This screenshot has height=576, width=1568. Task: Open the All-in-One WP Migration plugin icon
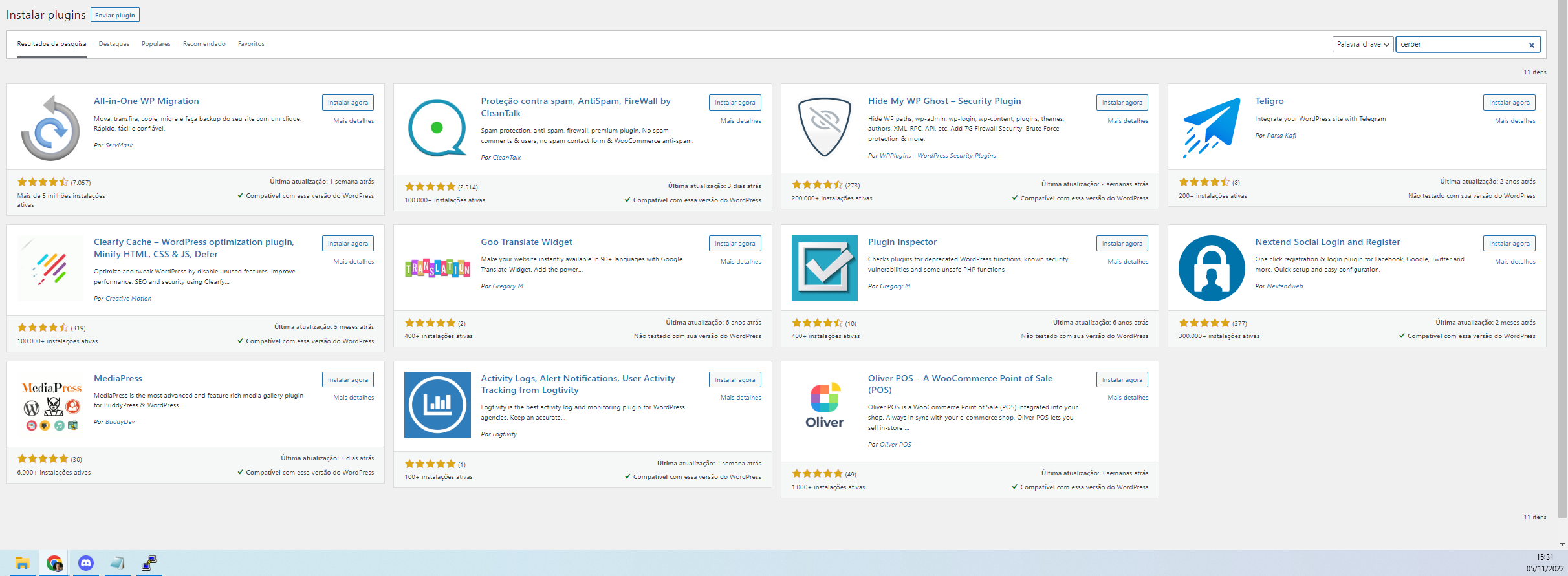pyautogui.click(x=50, y=127)
